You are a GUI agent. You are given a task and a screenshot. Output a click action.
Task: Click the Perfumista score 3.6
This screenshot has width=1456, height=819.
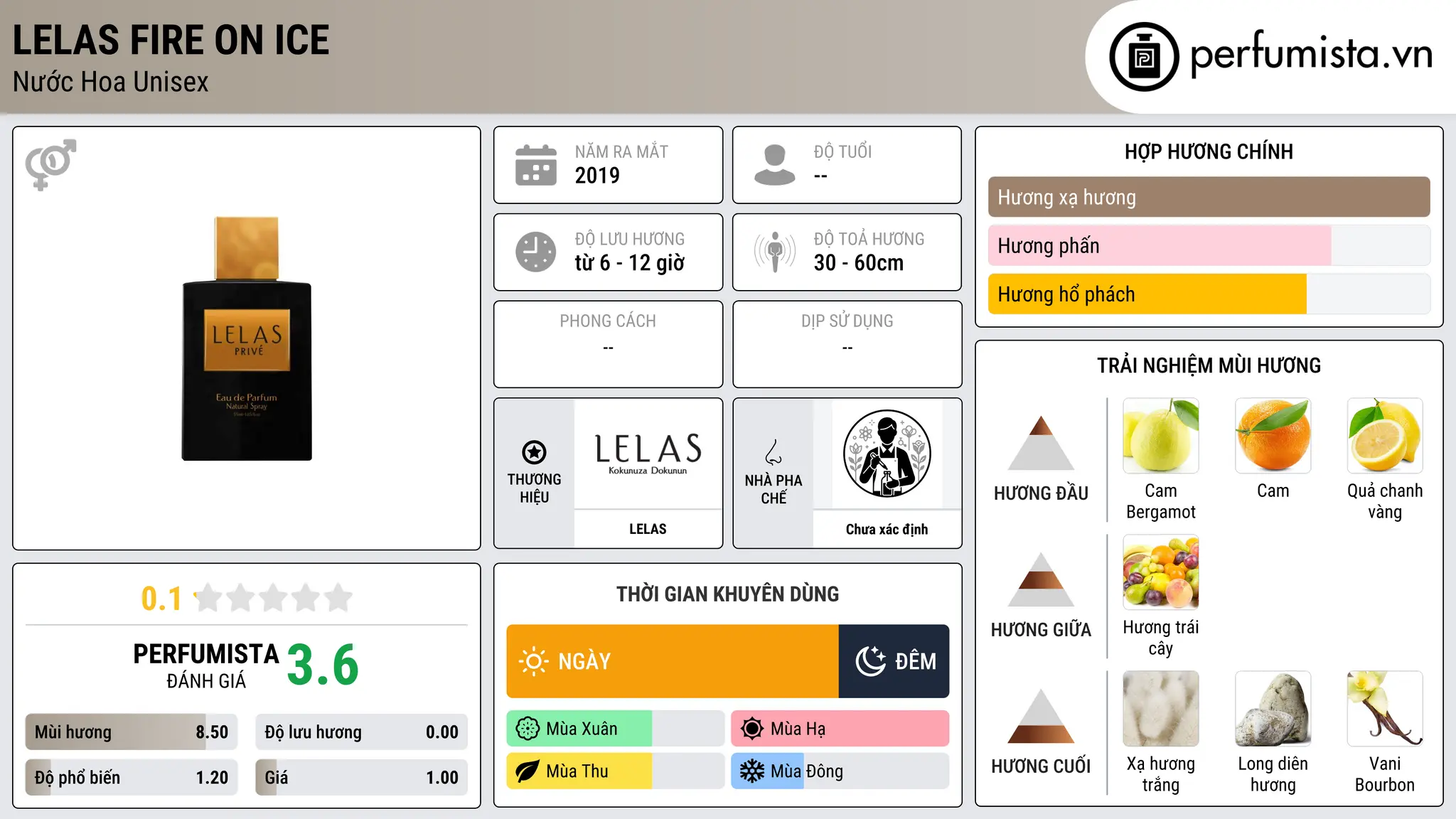click(323, 665)
